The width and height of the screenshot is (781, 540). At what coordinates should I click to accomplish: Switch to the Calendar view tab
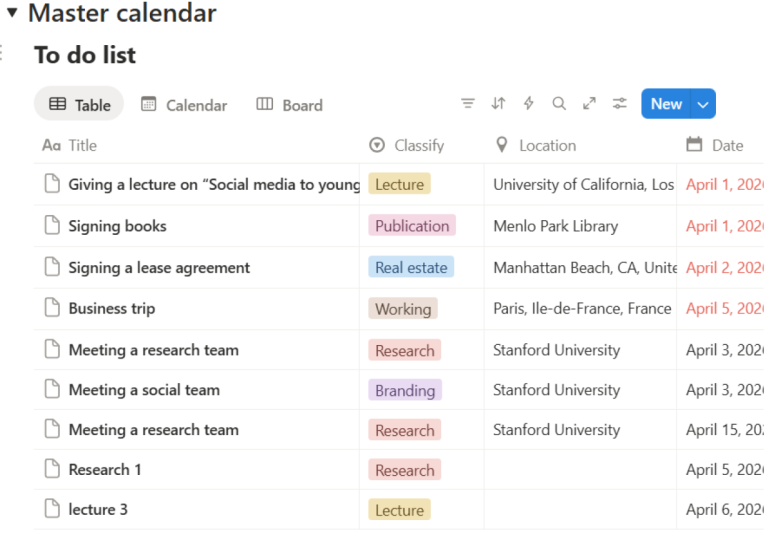[184, 105]
